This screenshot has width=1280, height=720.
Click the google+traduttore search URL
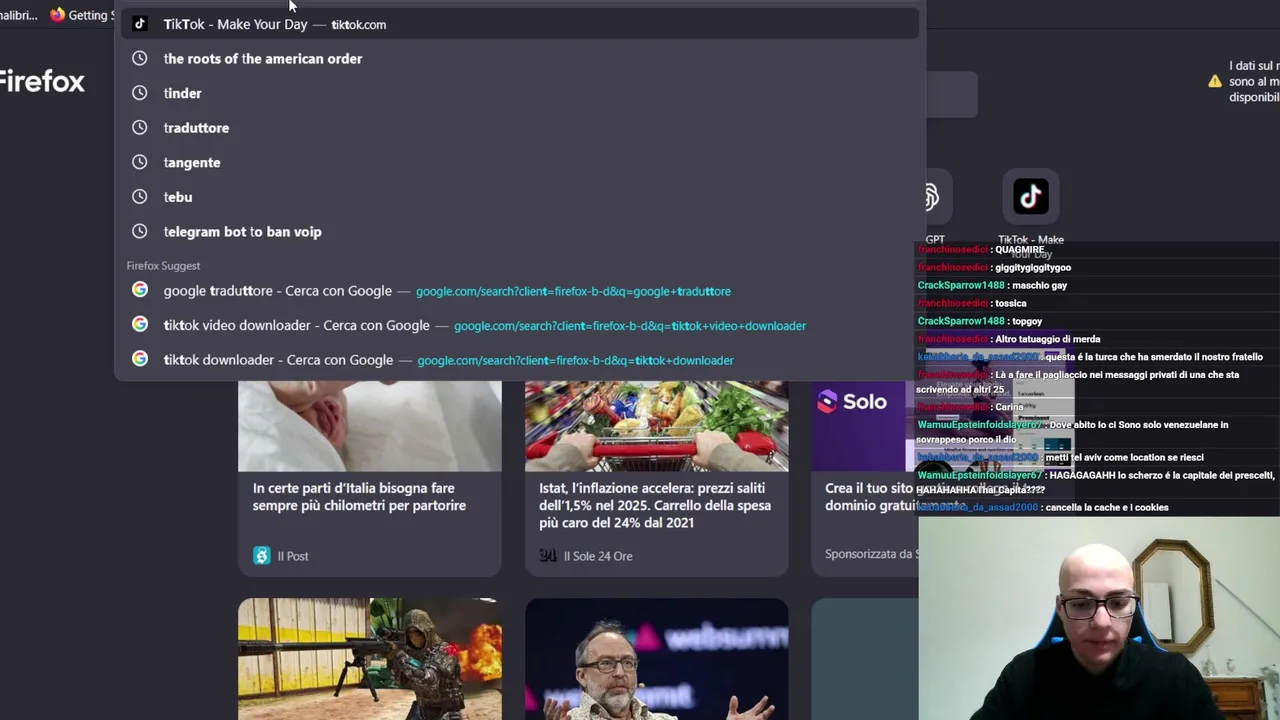coord(573,291)
